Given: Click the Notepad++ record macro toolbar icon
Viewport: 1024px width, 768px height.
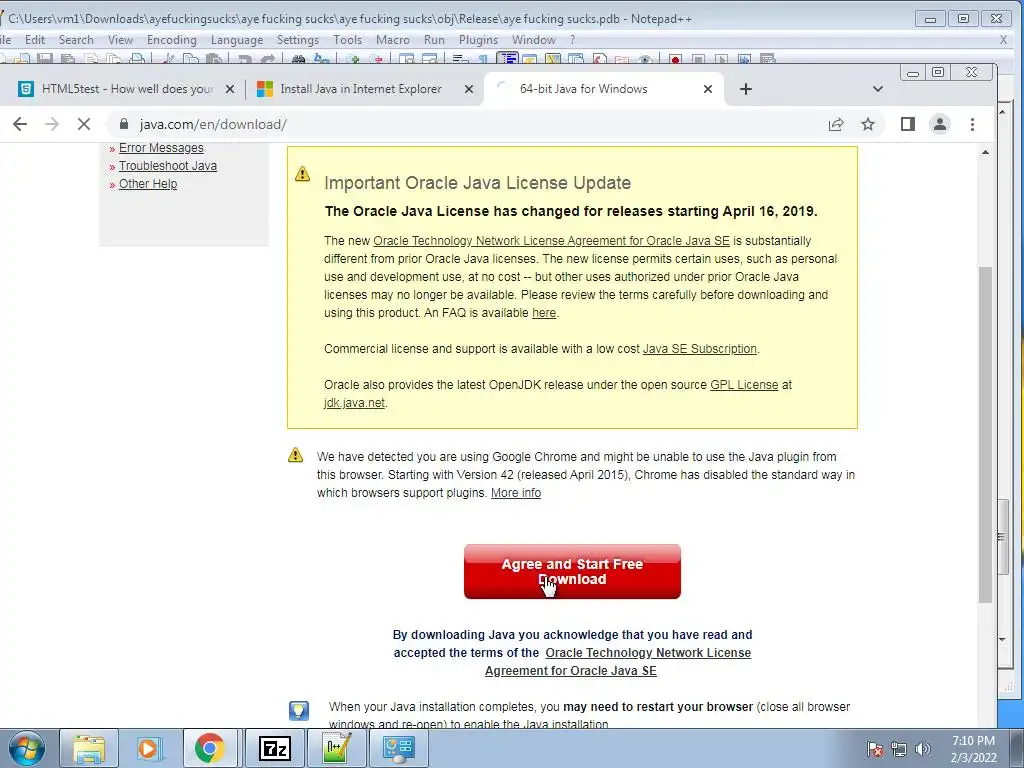Looking at the screenshot, I should point(675,59).
